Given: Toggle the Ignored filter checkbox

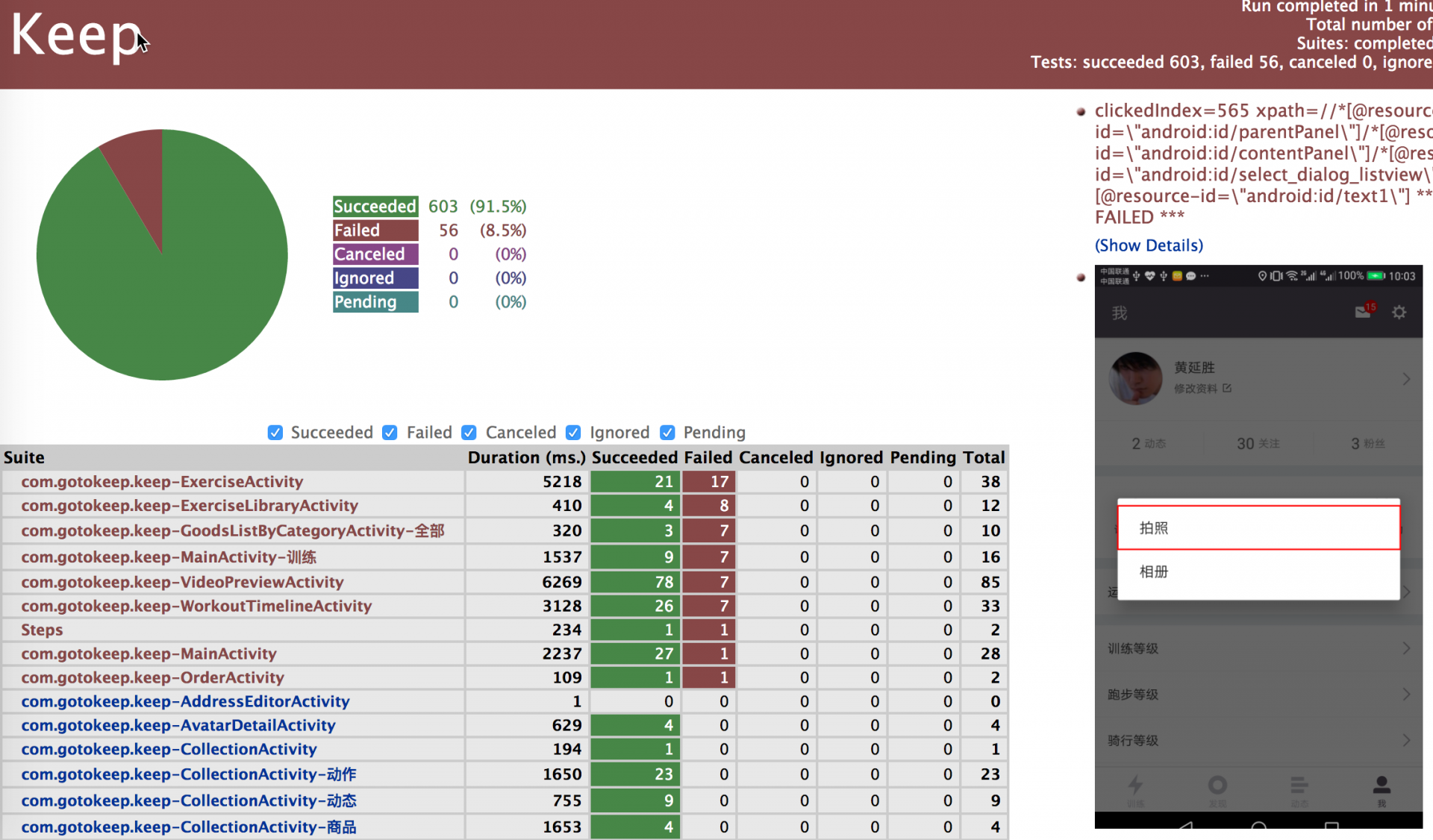Looking at the screenshot, I should tap(573, 433).
